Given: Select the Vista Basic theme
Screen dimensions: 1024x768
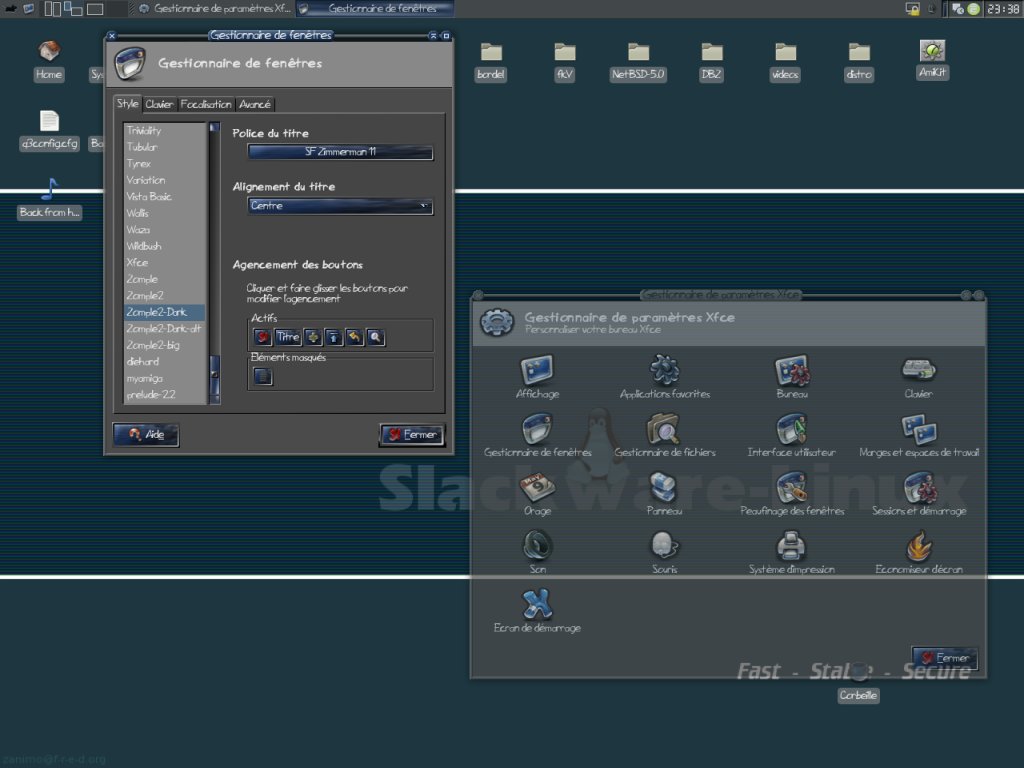Looking at the screenshot, I should pyautogui.click(x=165, y=197).
